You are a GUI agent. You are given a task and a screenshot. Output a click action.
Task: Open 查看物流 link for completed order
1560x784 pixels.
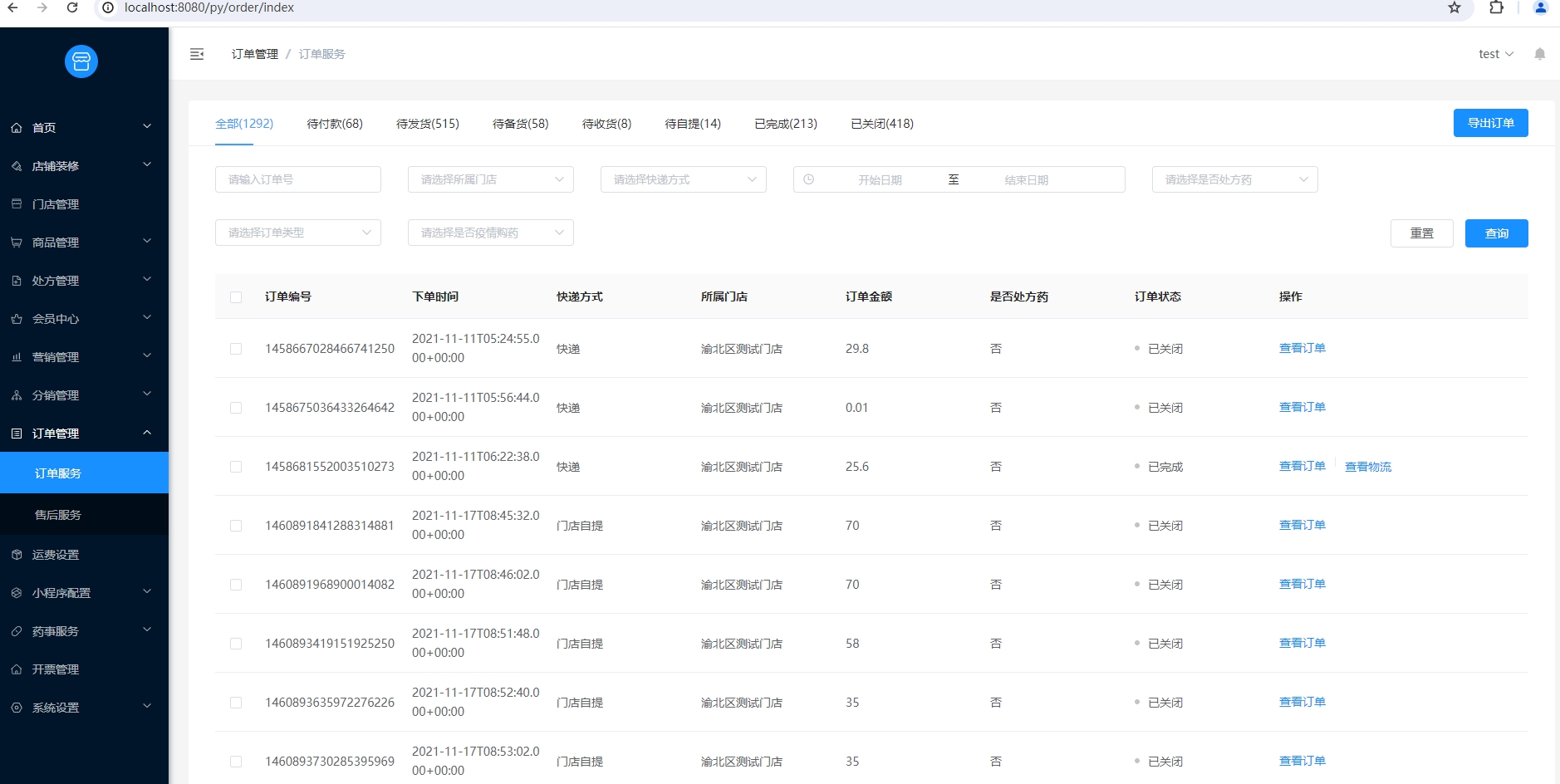(x=1368, y=467)
